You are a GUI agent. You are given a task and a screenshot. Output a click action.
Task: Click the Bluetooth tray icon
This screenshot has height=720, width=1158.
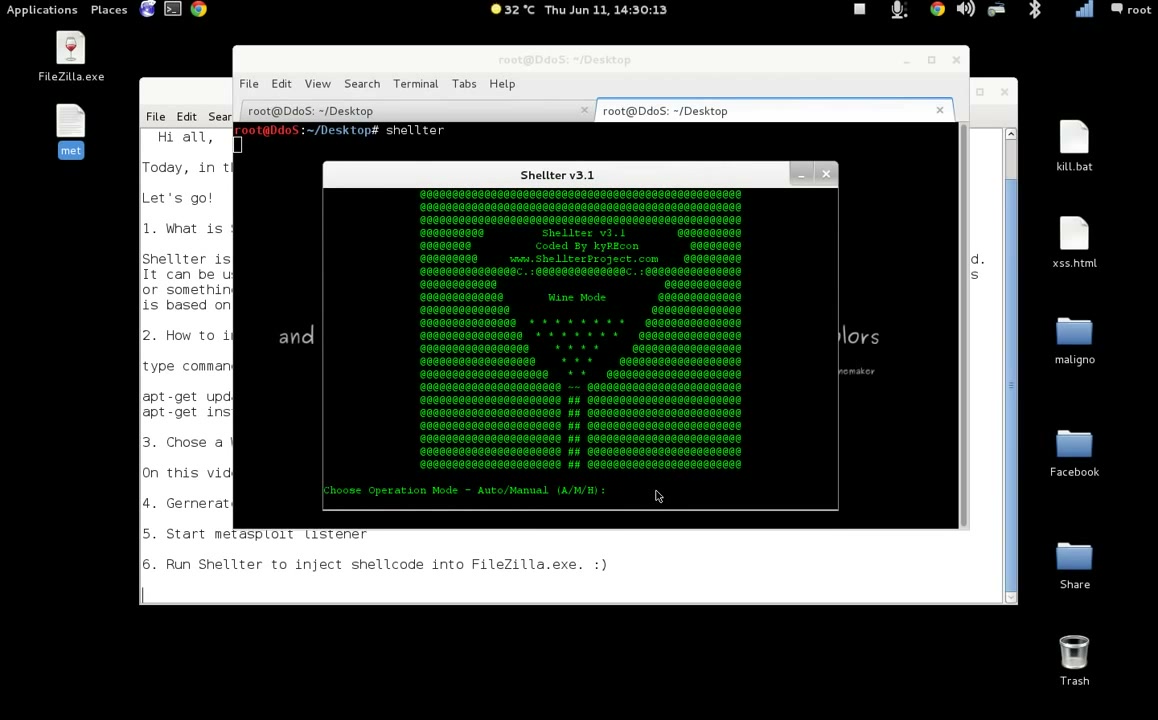coord(1035,10)
